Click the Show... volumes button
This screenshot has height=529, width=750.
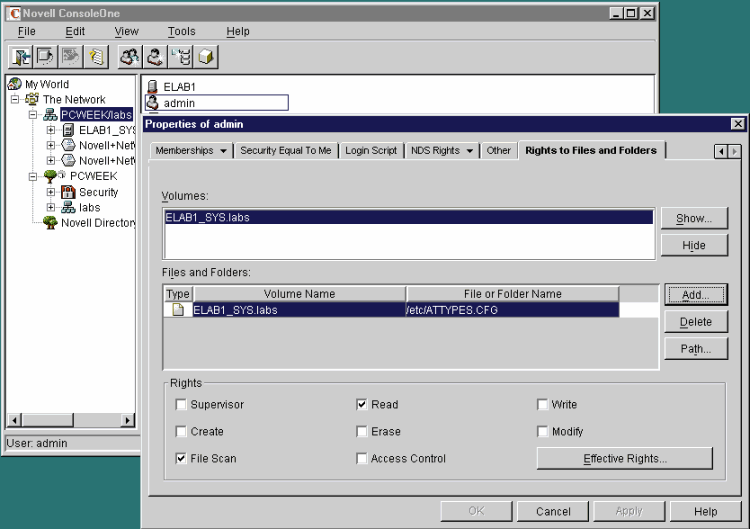(694, 219)
